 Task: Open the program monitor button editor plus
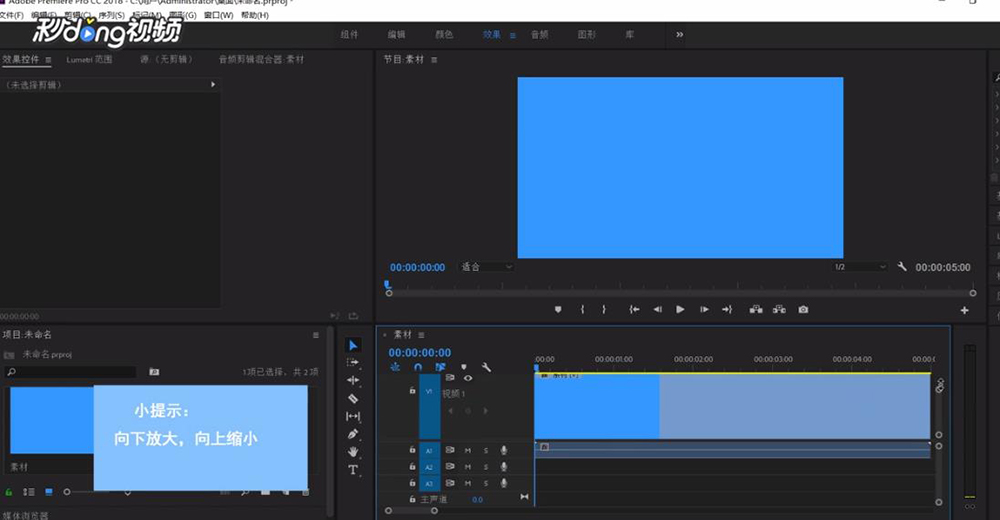point(964,310)
